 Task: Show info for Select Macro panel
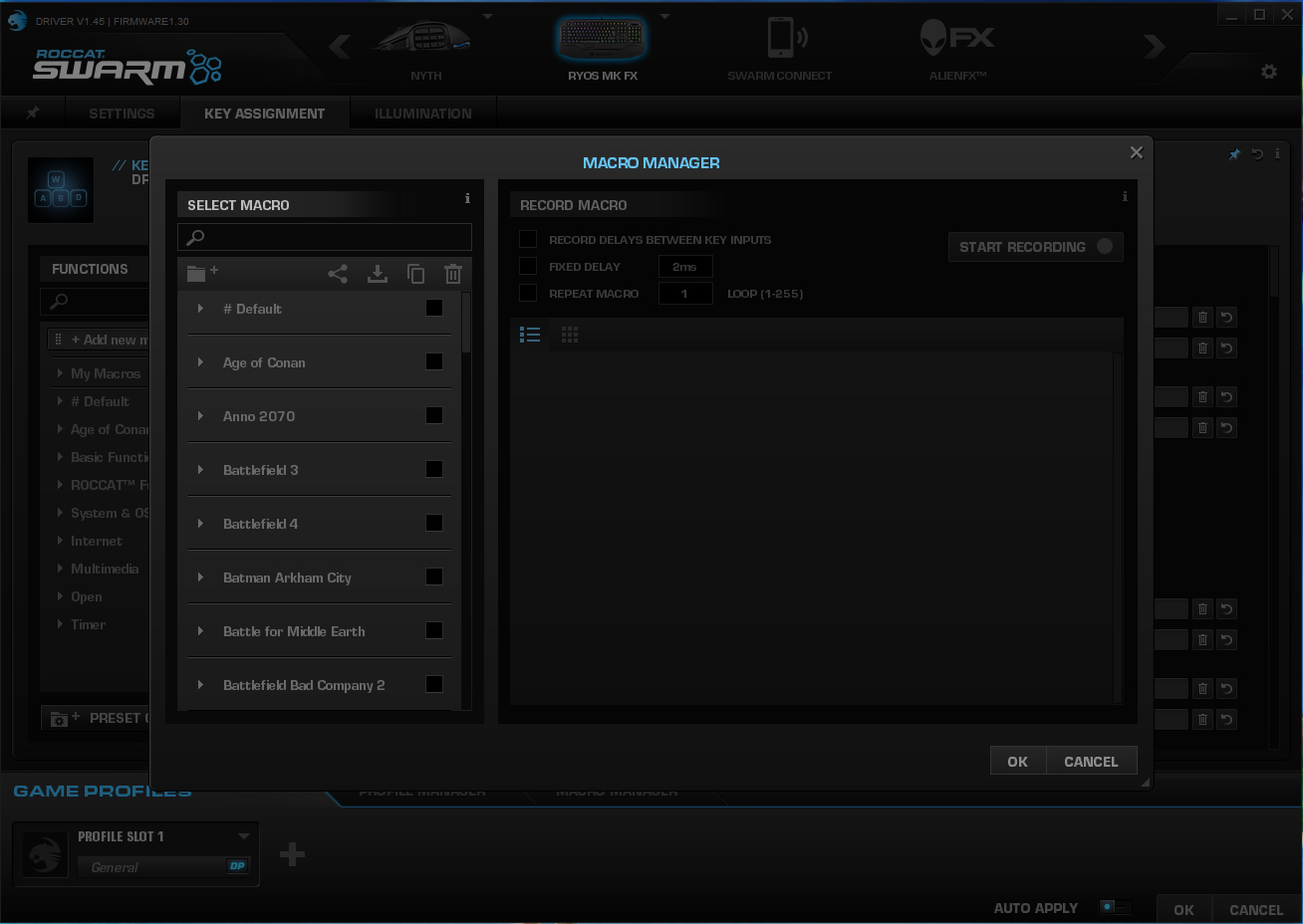[467, 198]
